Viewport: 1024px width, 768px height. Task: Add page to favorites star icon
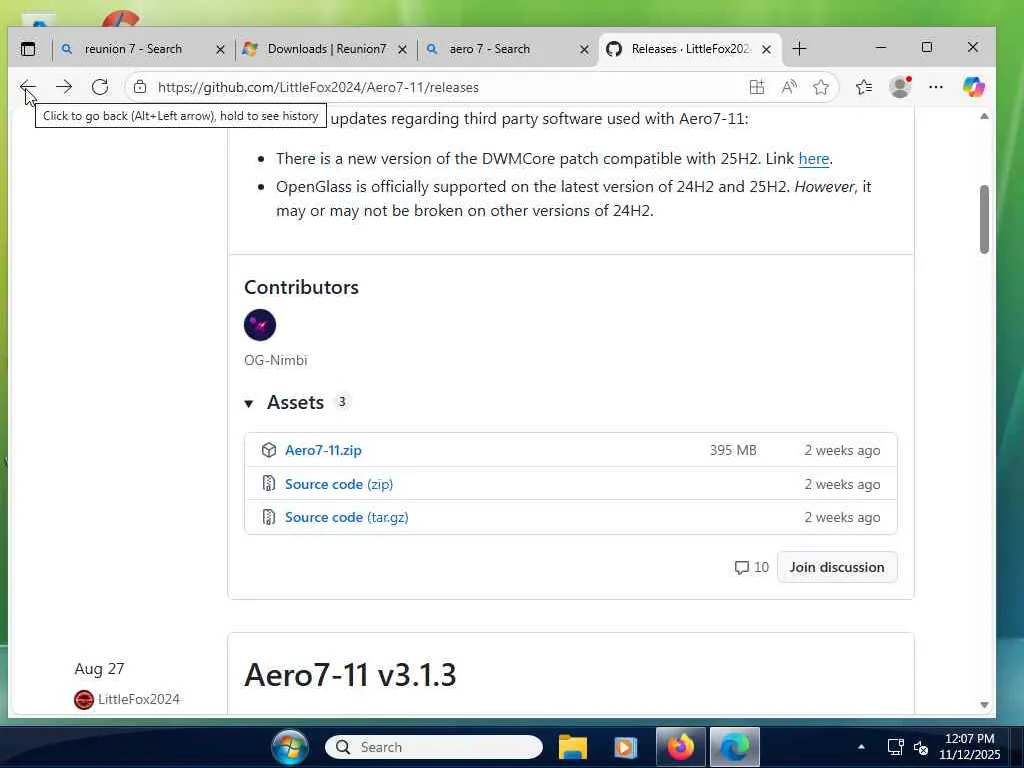(x=821, y=87)
